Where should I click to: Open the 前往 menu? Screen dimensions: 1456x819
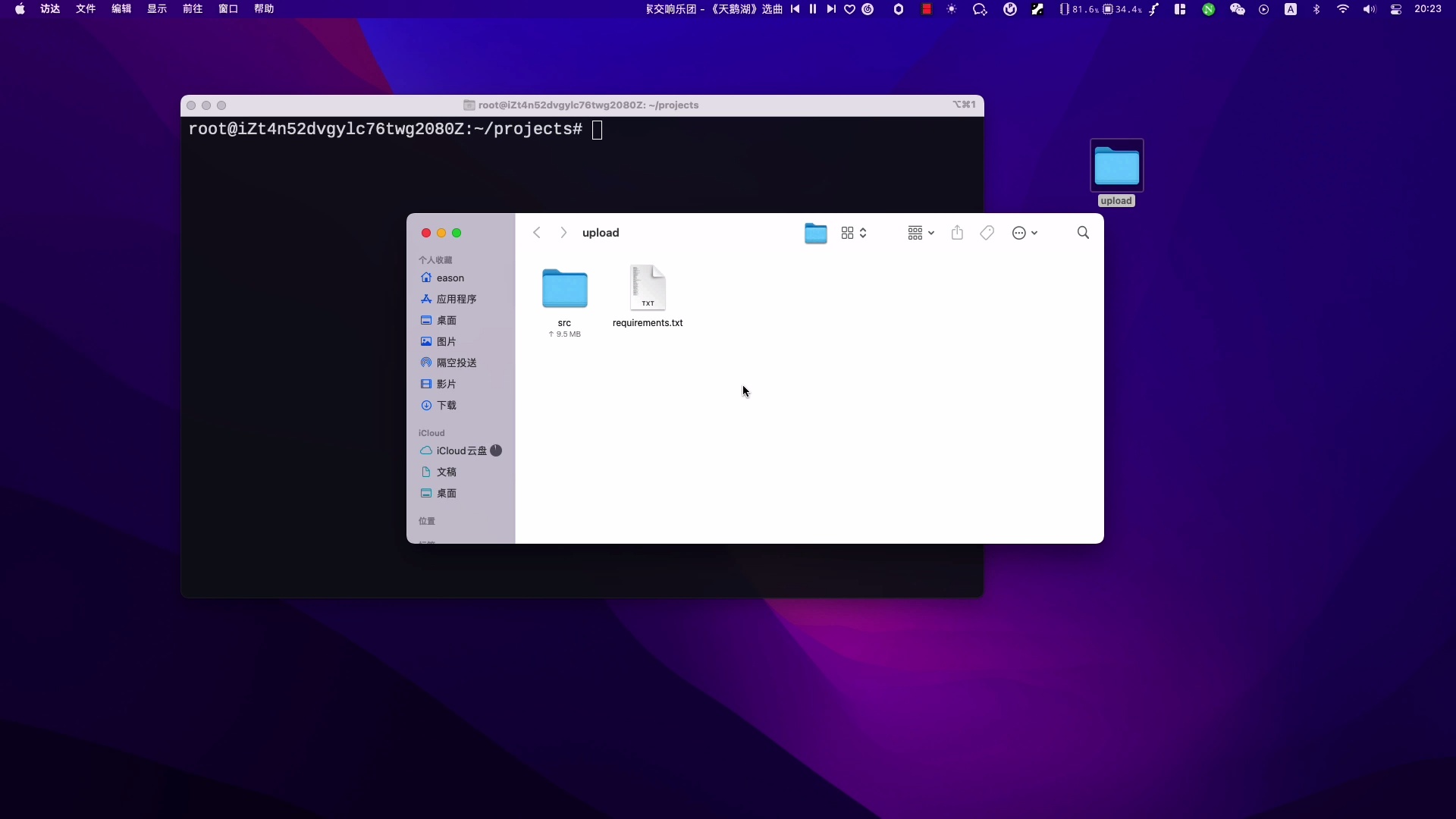193,9
